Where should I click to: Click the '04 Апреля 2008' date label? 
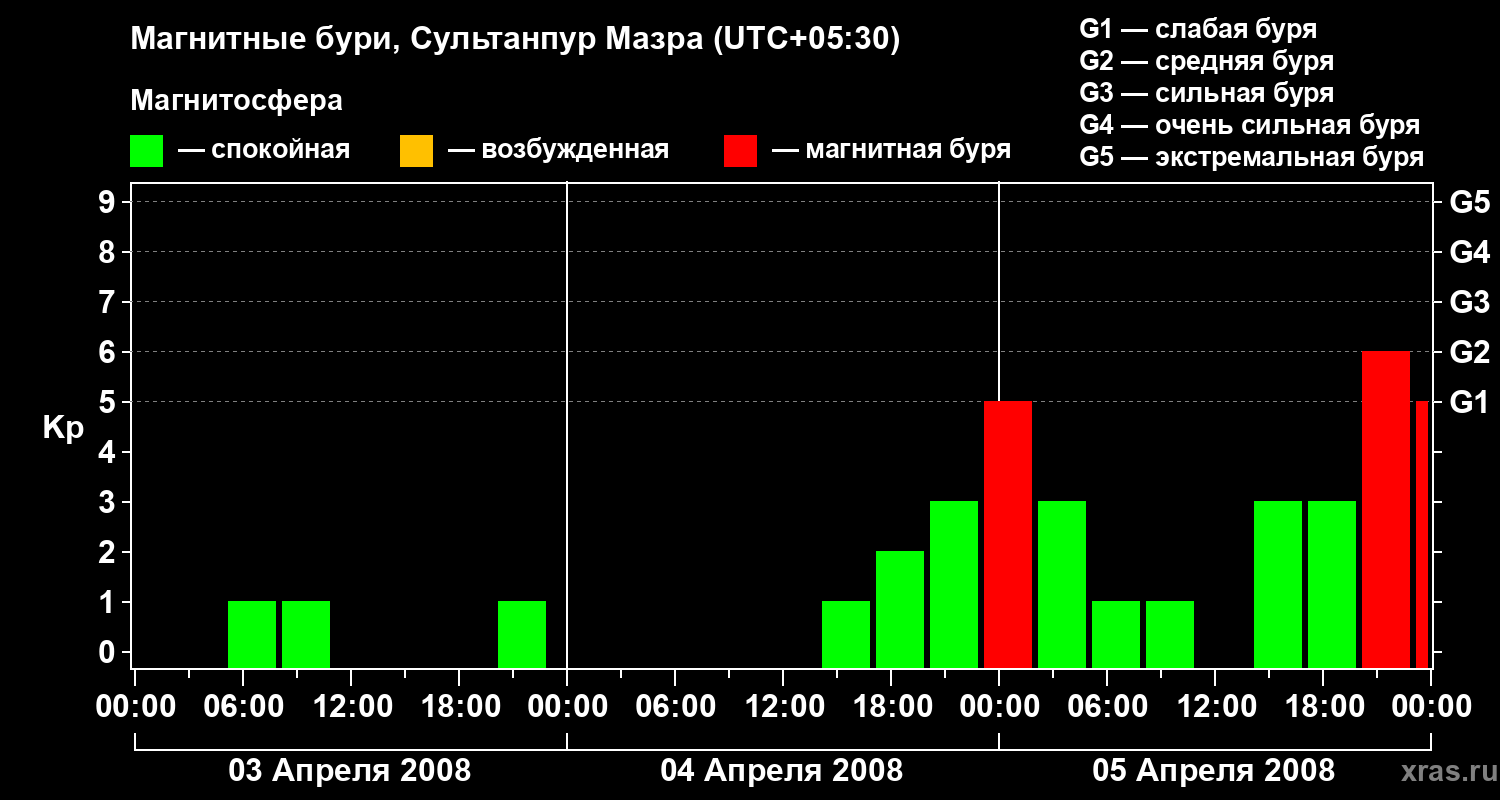coord(782,771)
